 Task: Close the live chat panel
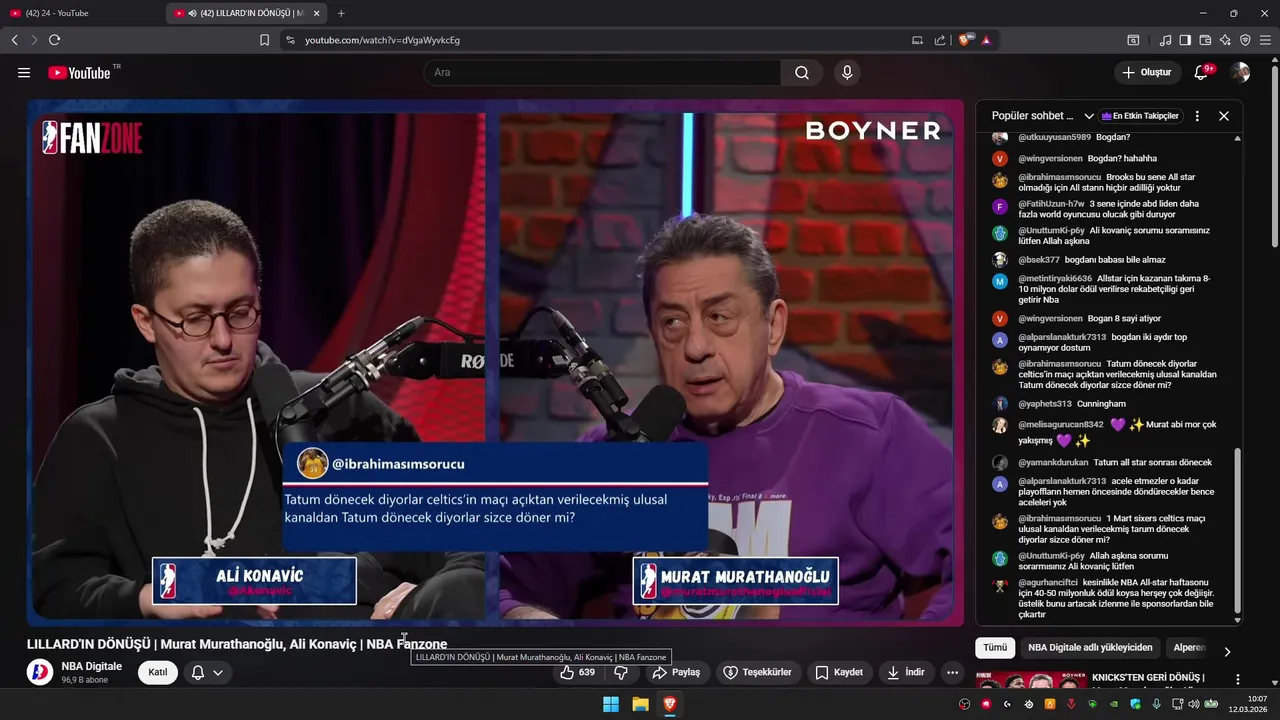click(x=1224, y=116)
